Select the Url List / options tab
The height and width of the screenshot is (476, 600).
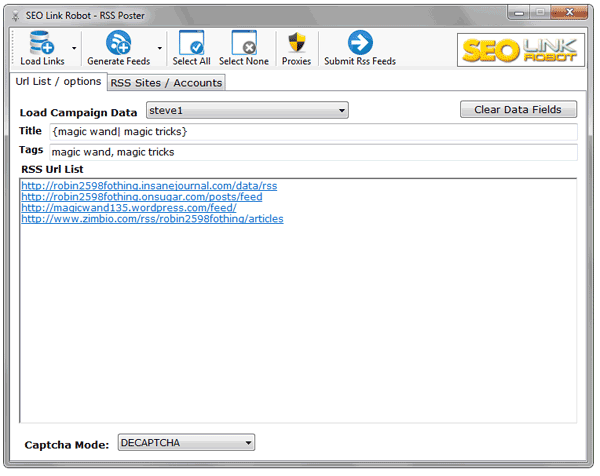tap(58, 81)
